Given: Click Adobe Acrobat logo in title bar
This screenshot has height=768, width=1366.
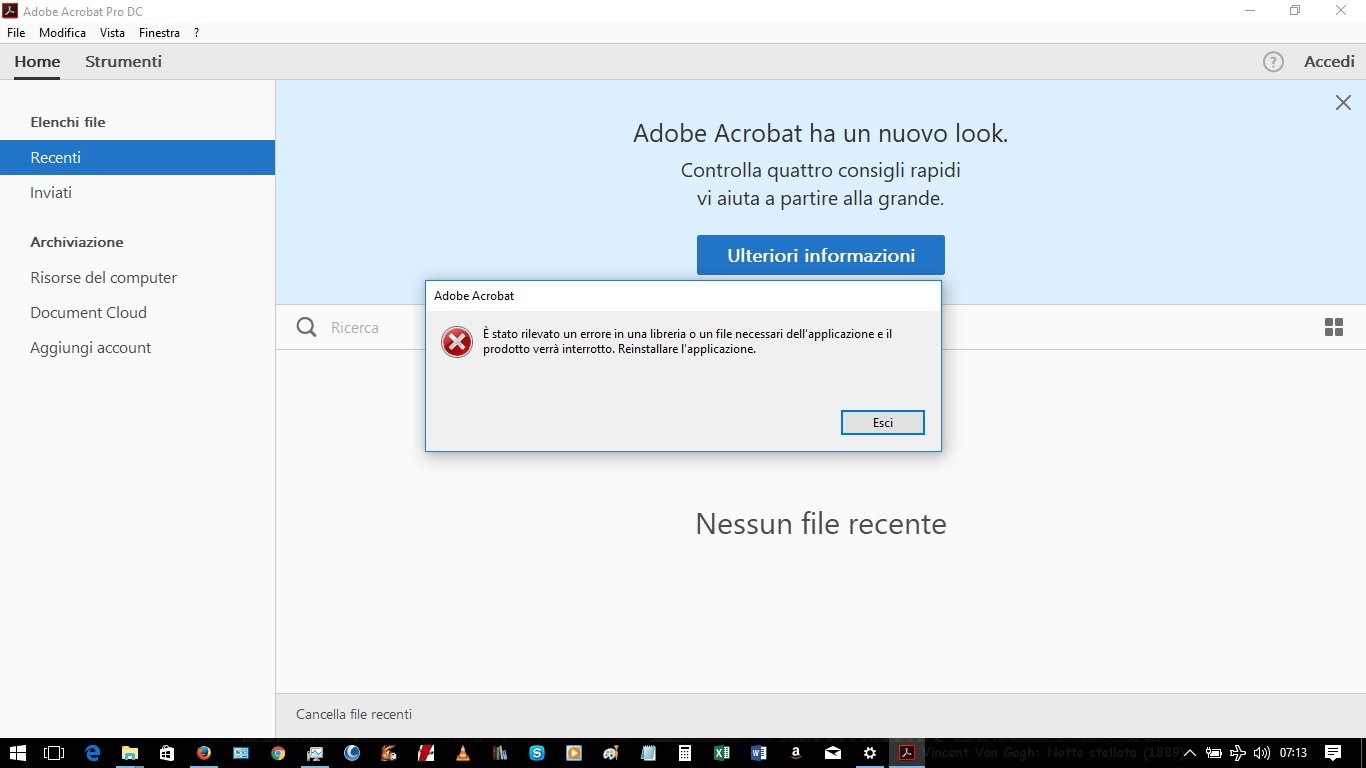Looking at the screenshot, I should pos(11,11).
